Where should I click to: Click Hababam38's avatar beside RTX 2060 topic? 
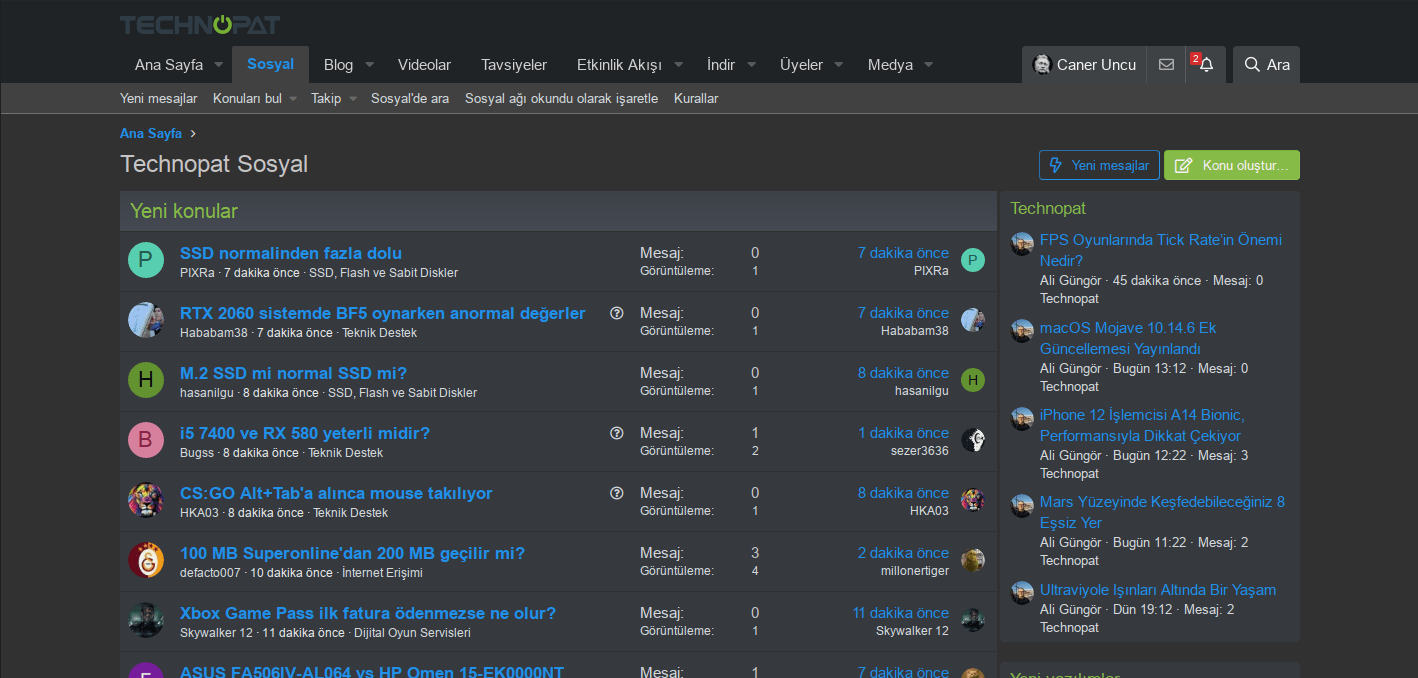(x=146, y=320)
